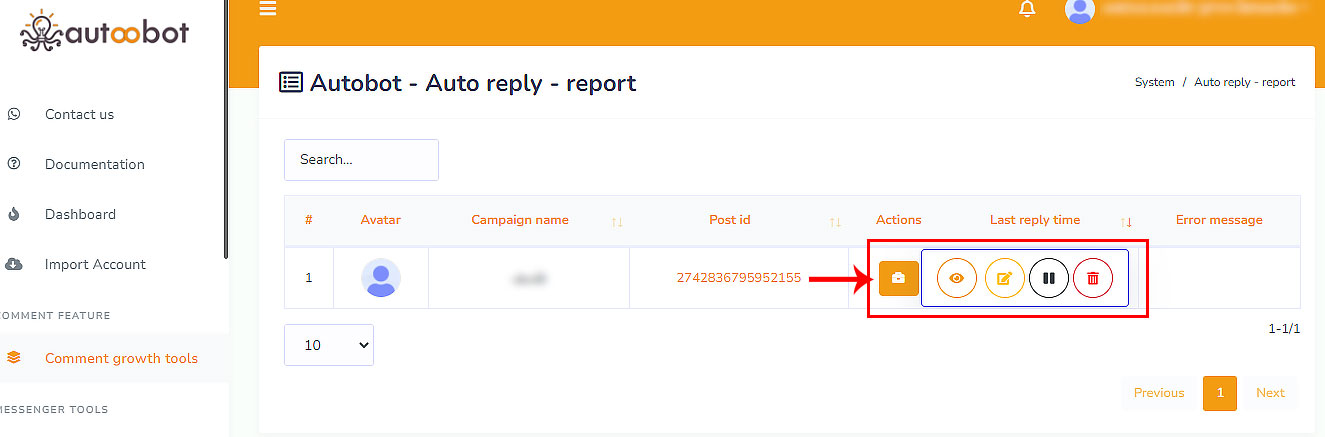Screen dimensions: 1325x437
Task: Click the Search input field
Action: pos(361,160)
